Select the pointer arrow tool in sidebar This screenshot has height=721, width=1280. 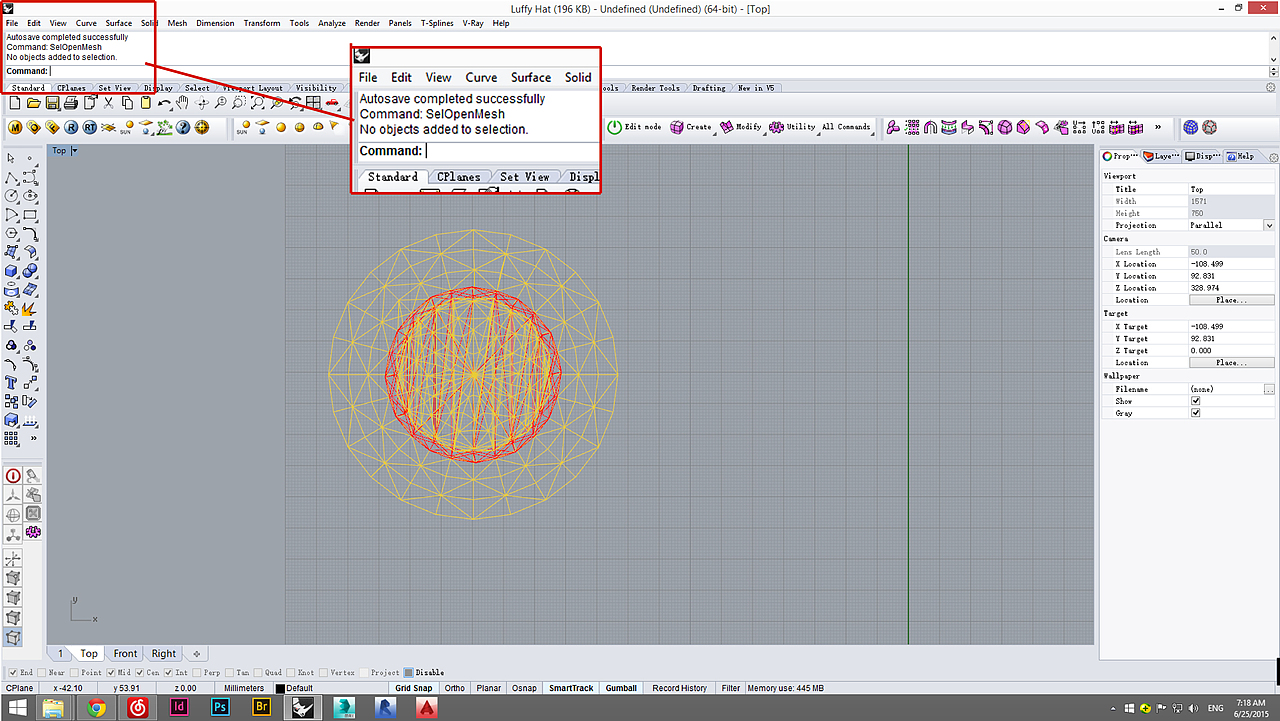(x=12, y=158)
